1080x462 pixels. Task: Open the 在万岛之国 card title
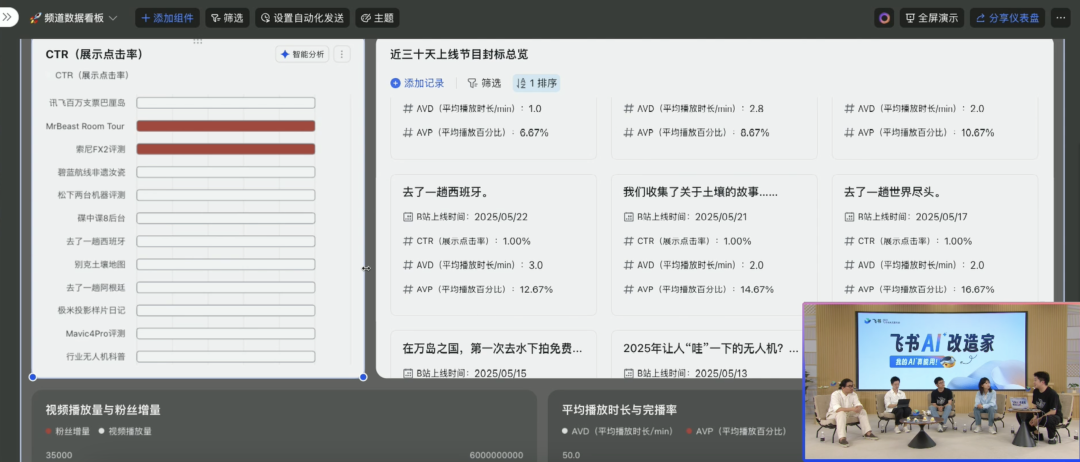pos(492,348)
